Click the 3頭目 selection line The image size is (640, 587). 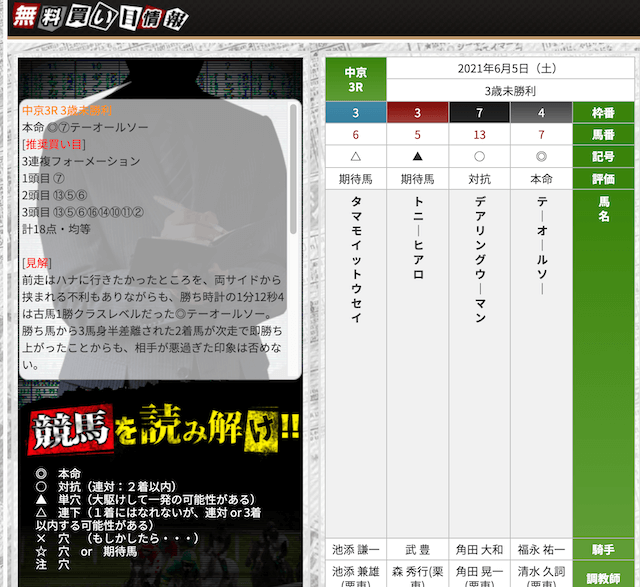[83, 212]
